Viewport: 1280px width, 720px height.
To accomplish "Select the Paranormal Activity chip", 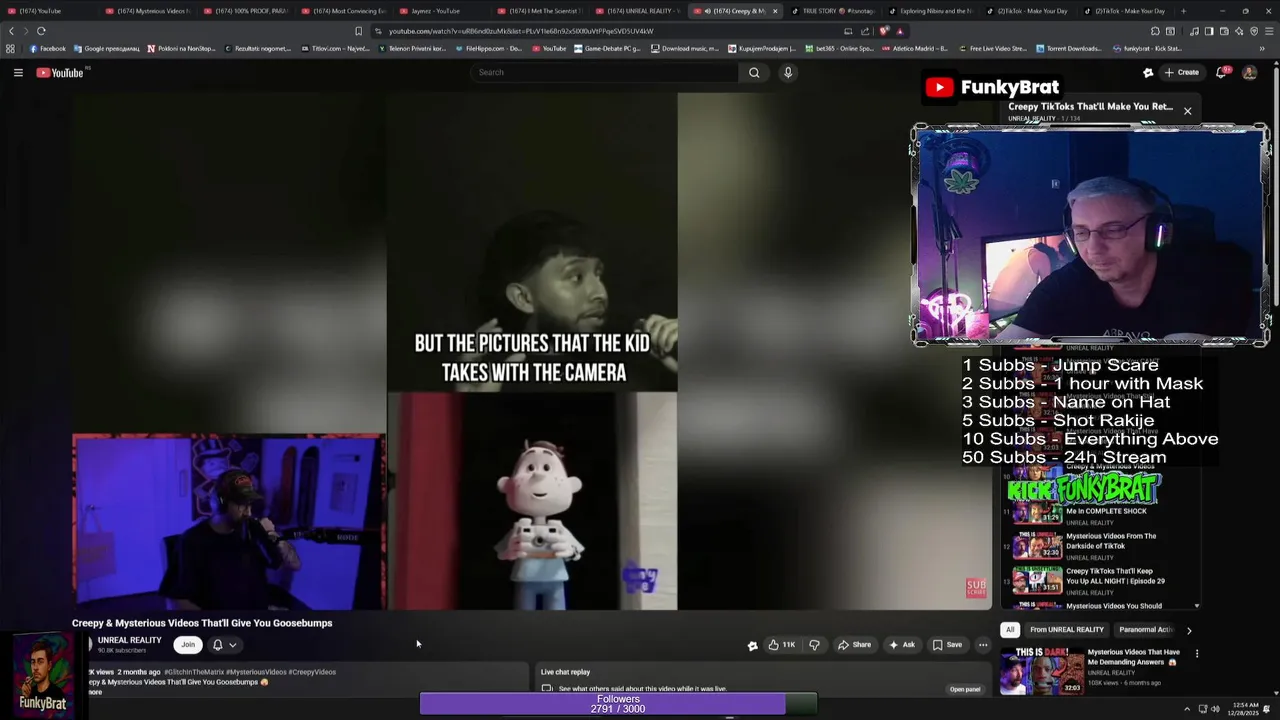I will (1145, 630).
